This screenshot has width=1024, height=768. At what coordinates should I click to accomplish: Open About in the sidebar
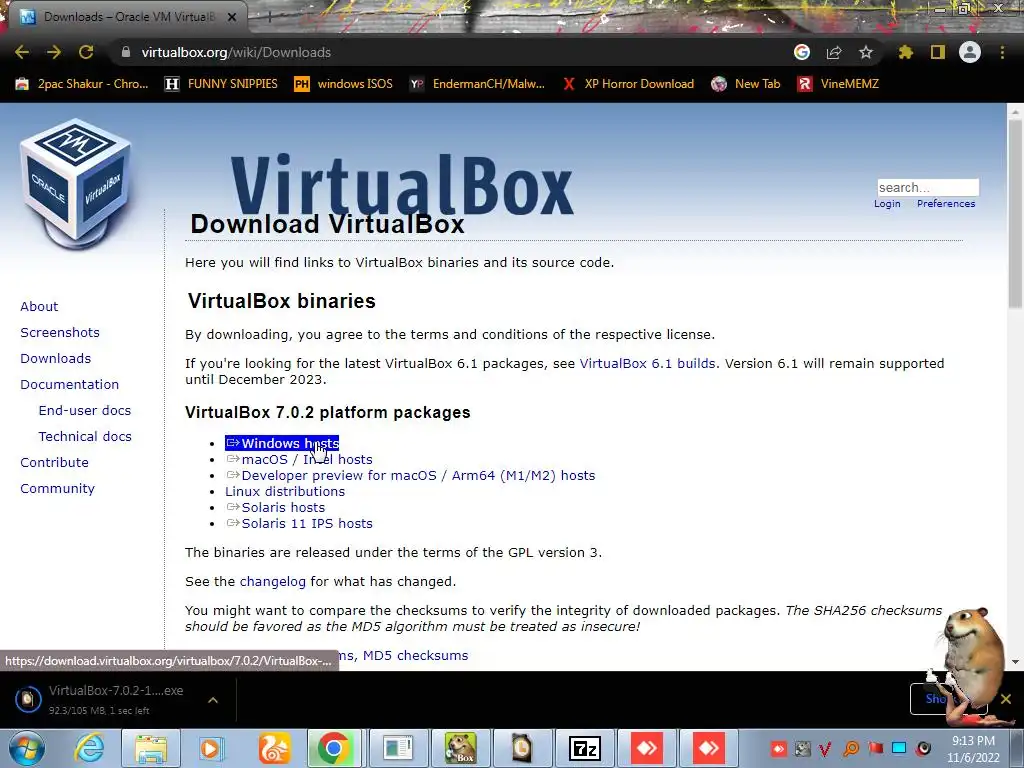click(39, 306)
